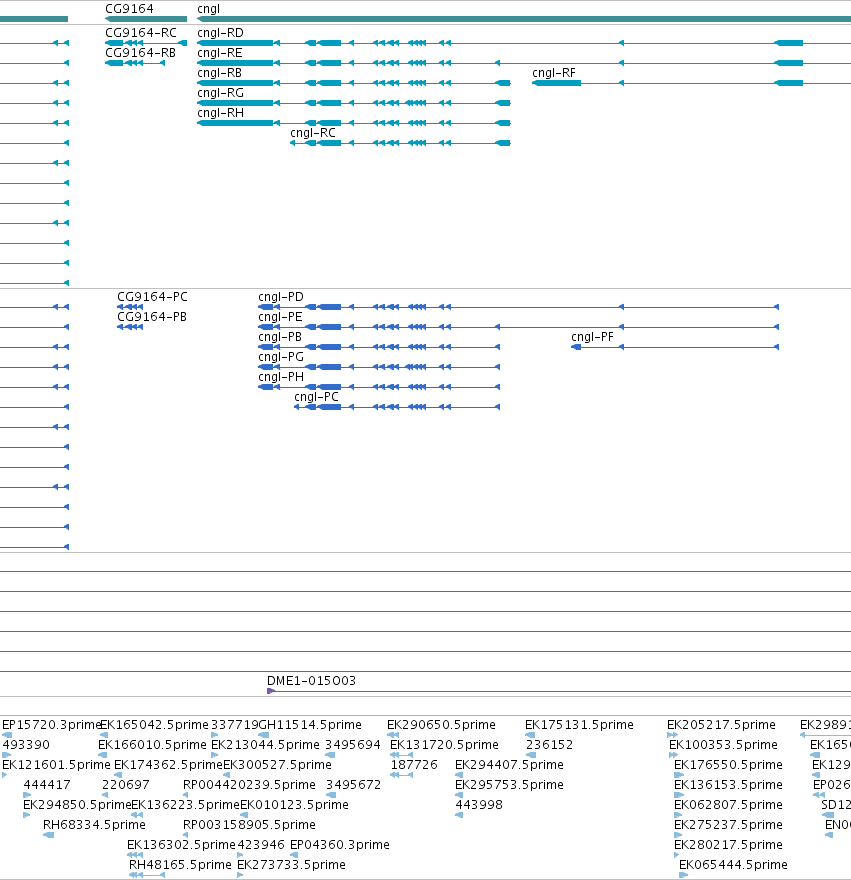Select the cngl-PD protein feature
This screenshot has width=851, height=880.
coord(518,307)
